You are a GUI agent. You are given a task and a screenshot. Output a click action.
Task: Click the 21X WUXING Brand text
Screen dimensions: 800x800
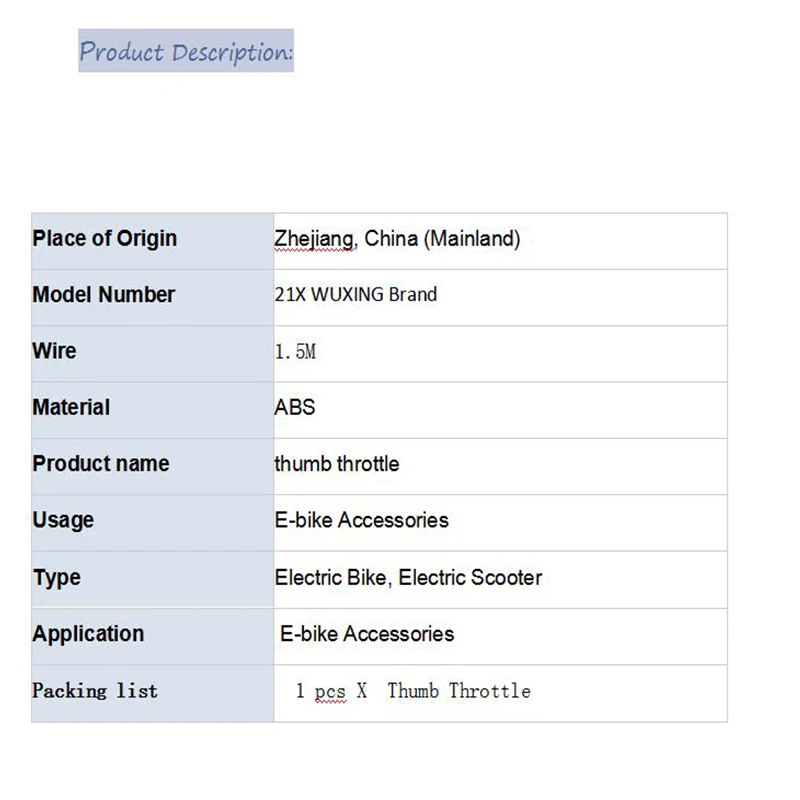click(355, 295)
